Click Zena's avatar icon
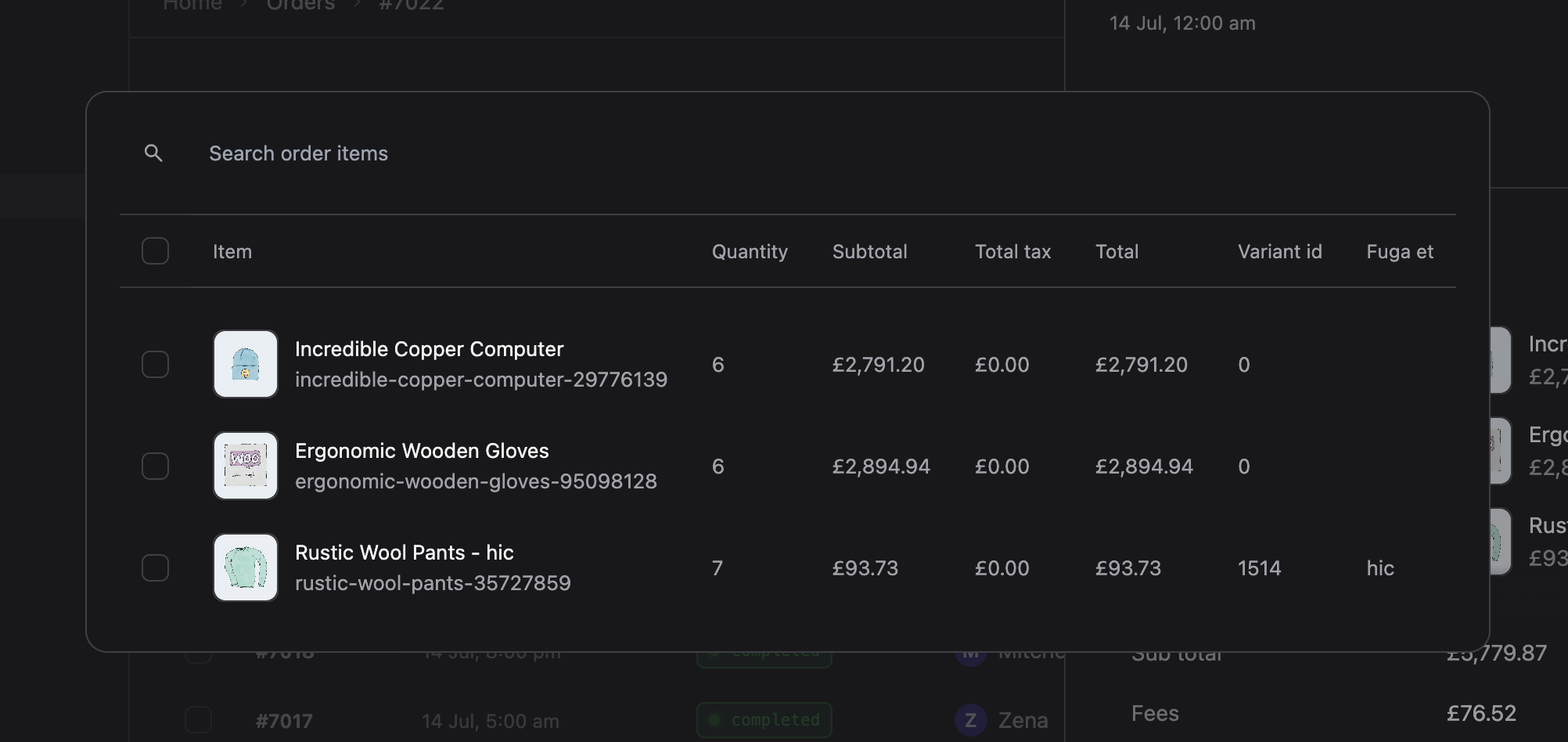The width and height of the screenshot is (1568, 742). [970, 720]
